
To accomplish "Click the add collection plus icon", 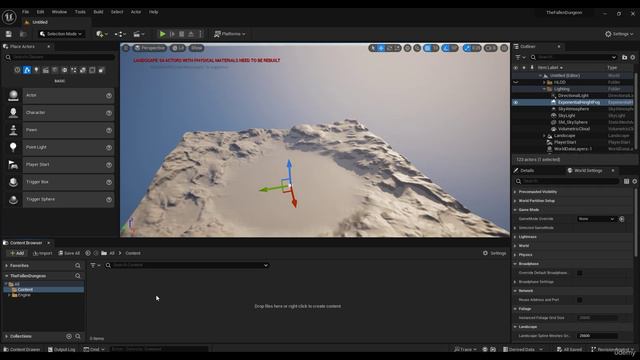I will point(69,336).
